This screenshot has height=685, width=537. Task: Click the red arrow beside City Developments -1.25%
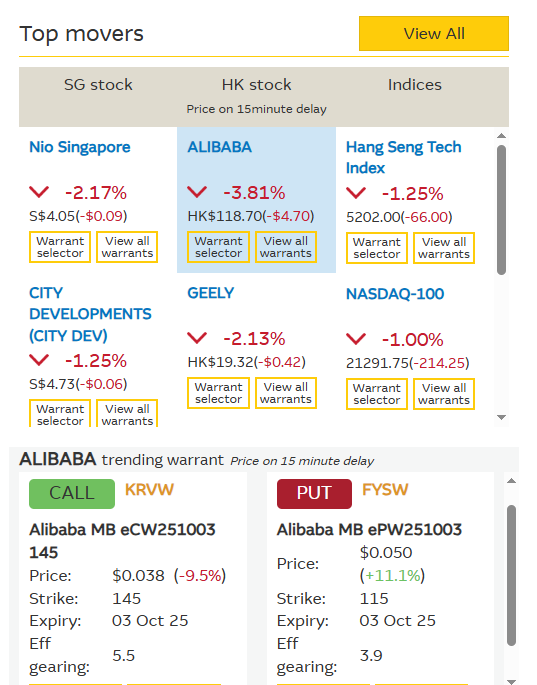point(39,360)
